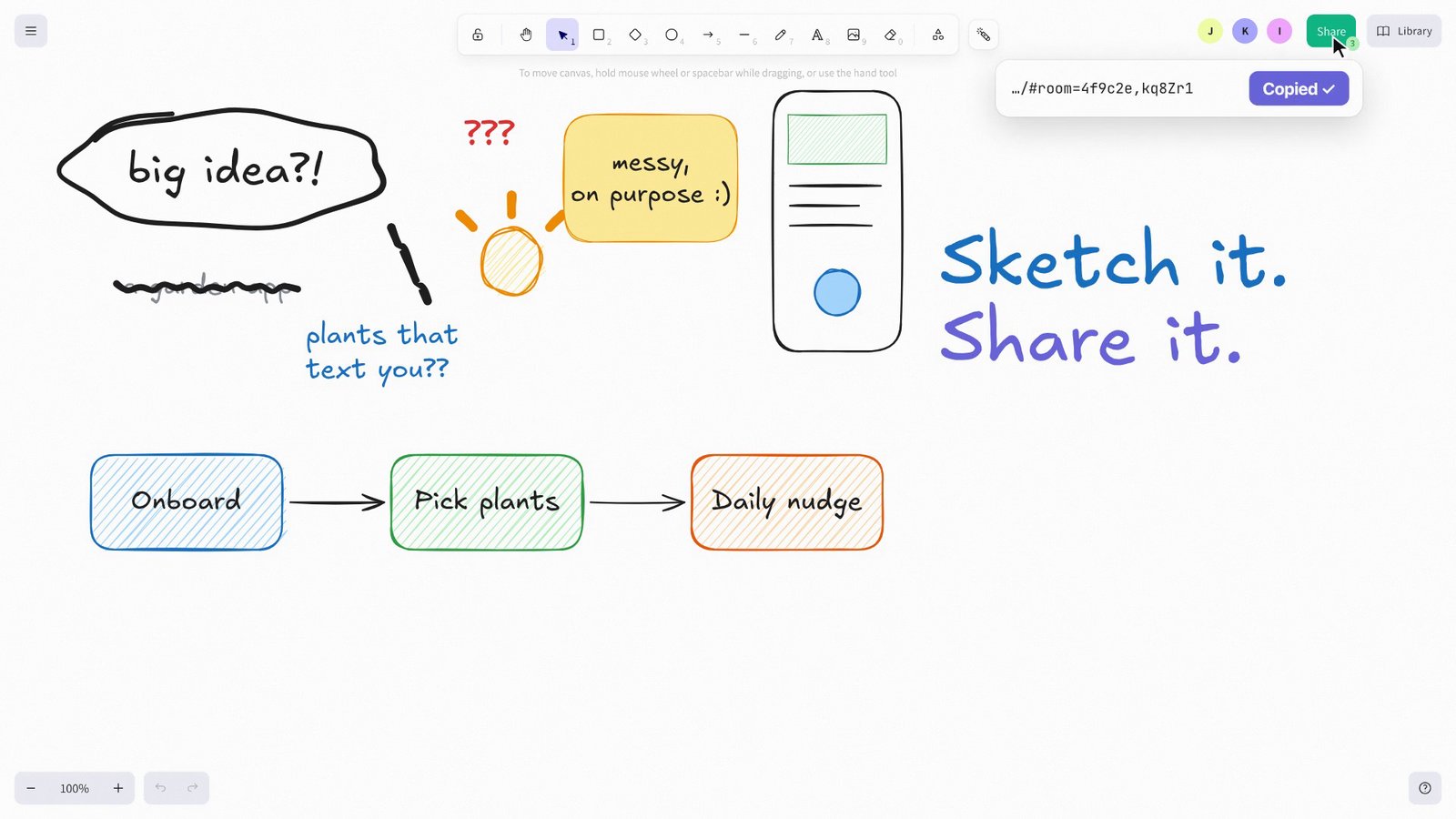Select the Ellipse tool

click(672, 35)
